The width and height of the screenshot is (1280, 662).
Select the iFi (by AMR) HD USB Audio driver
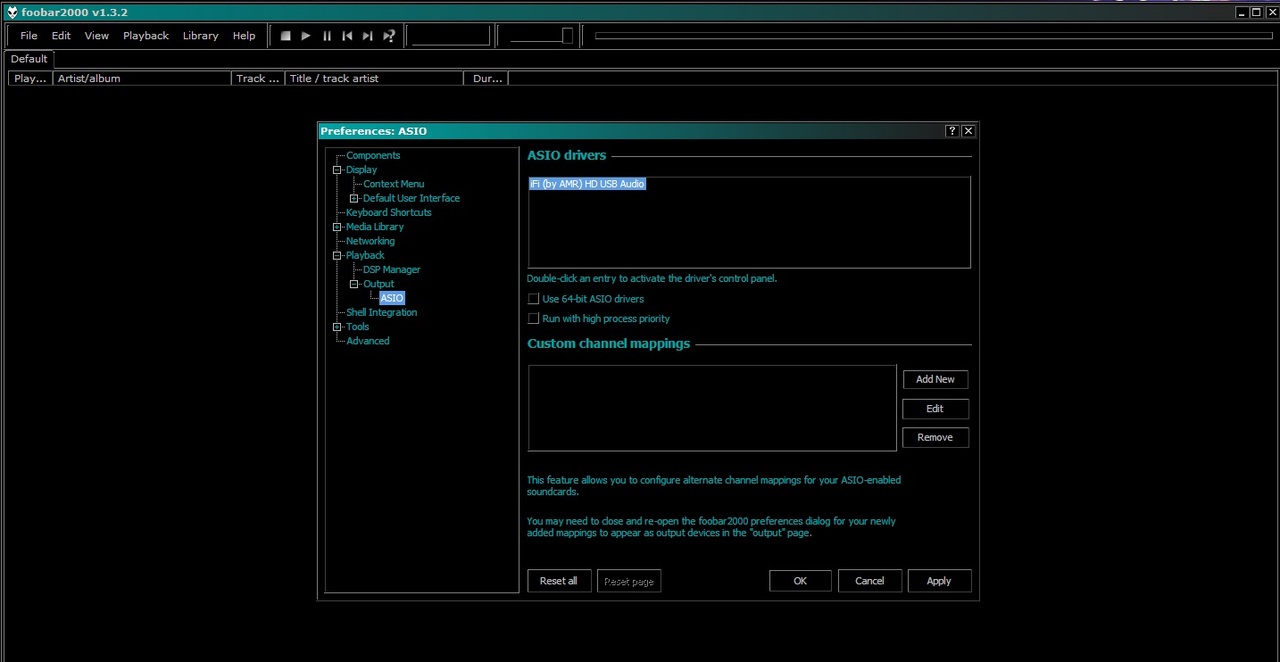pyautogui.click(x=587, y=184)
